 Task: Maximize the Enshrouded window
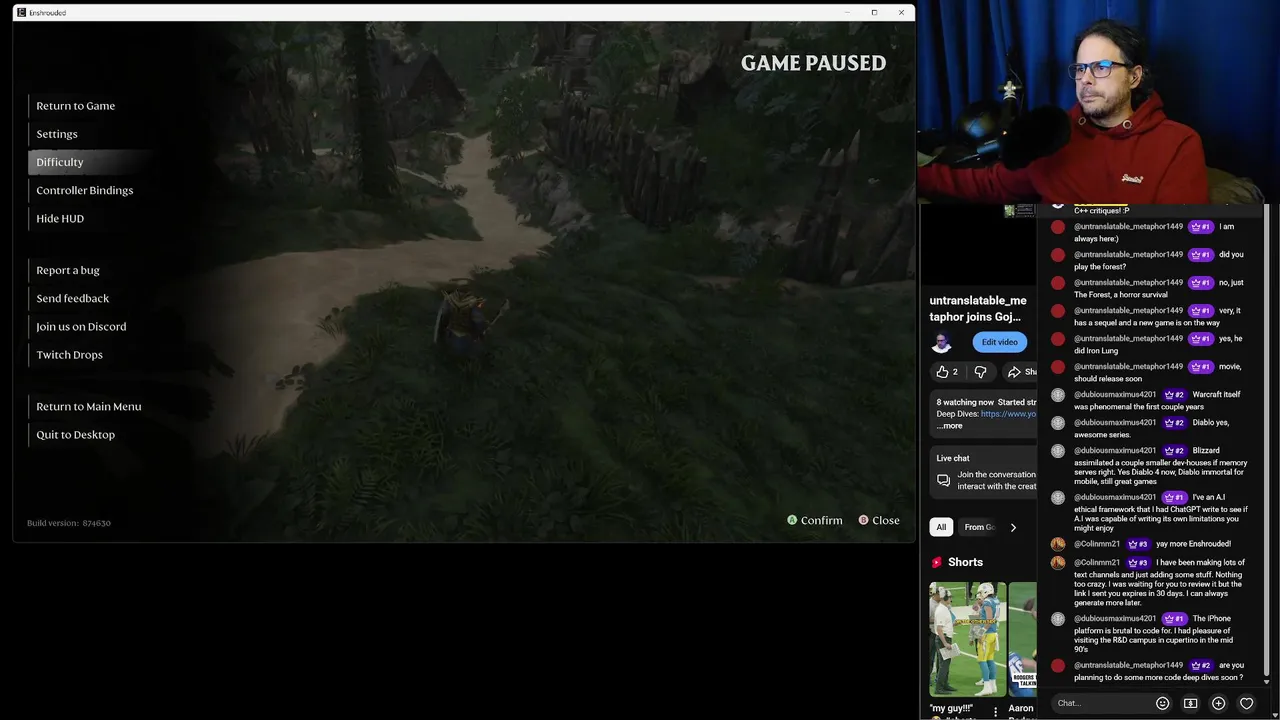click(874, 12)
